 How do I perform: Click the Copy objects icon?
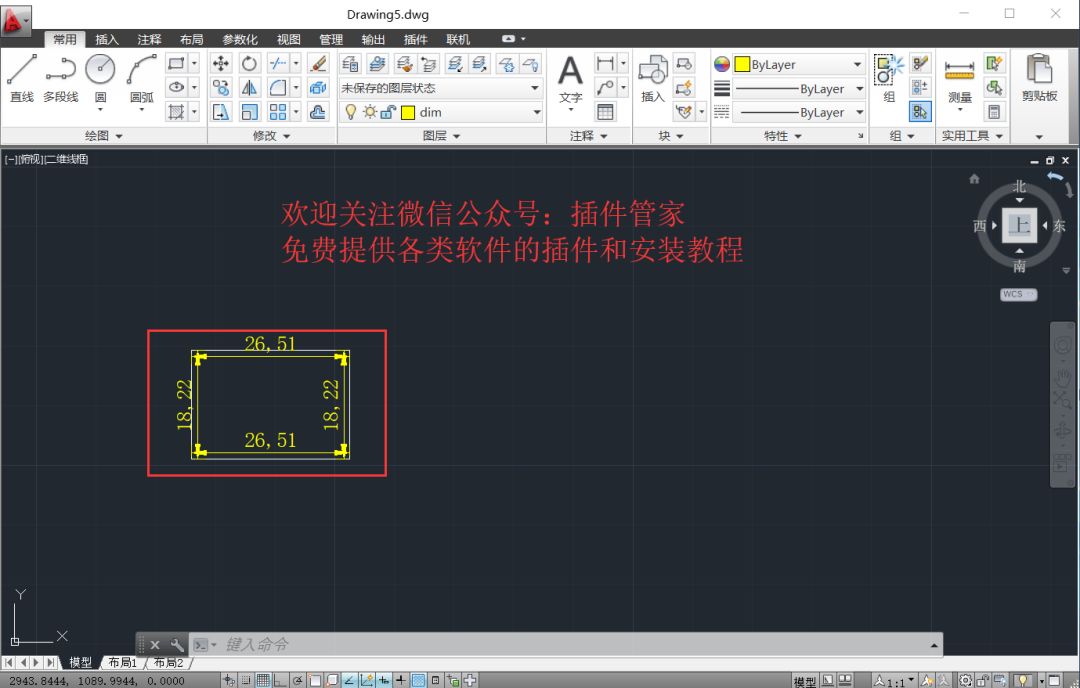(x=220, y=87)
